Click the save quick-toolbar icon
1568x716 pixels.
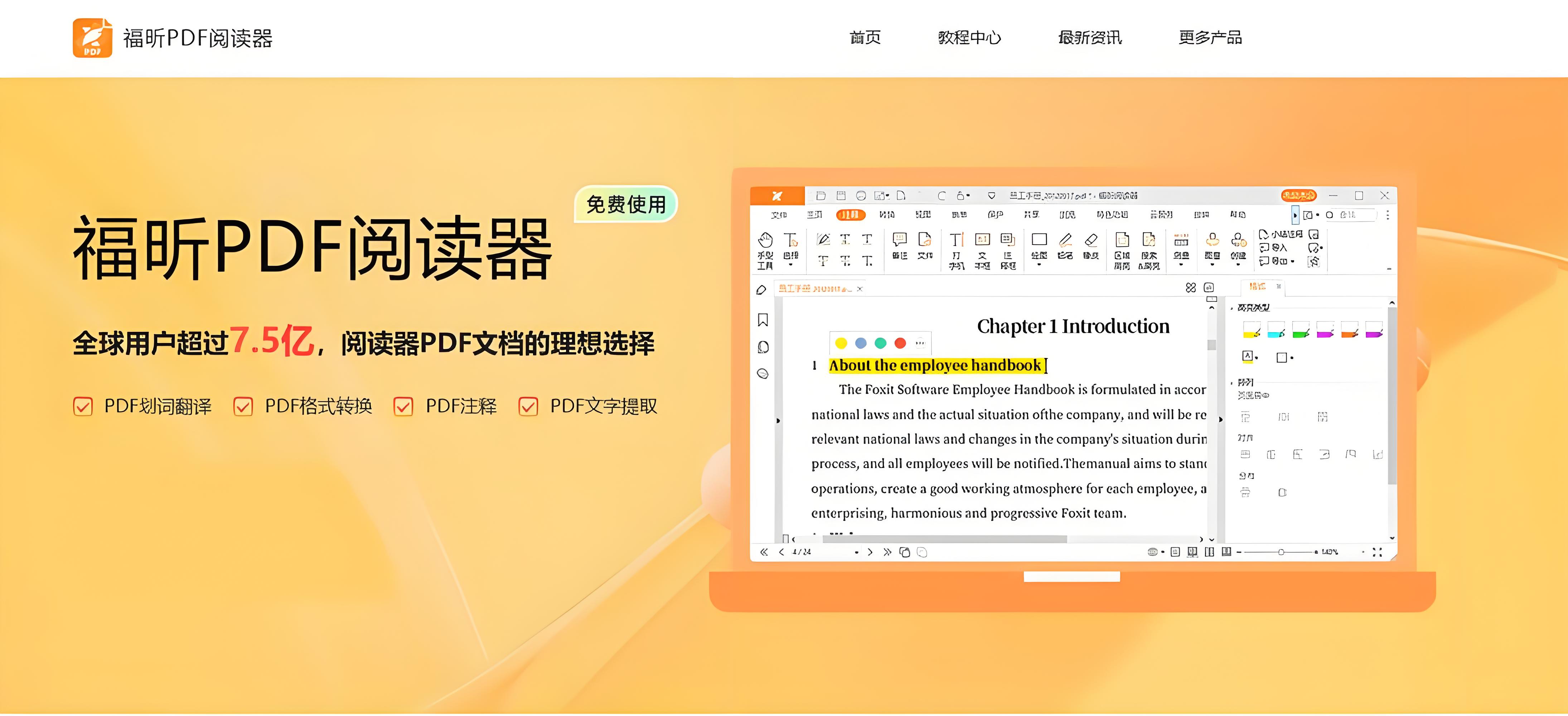(841, 195)
